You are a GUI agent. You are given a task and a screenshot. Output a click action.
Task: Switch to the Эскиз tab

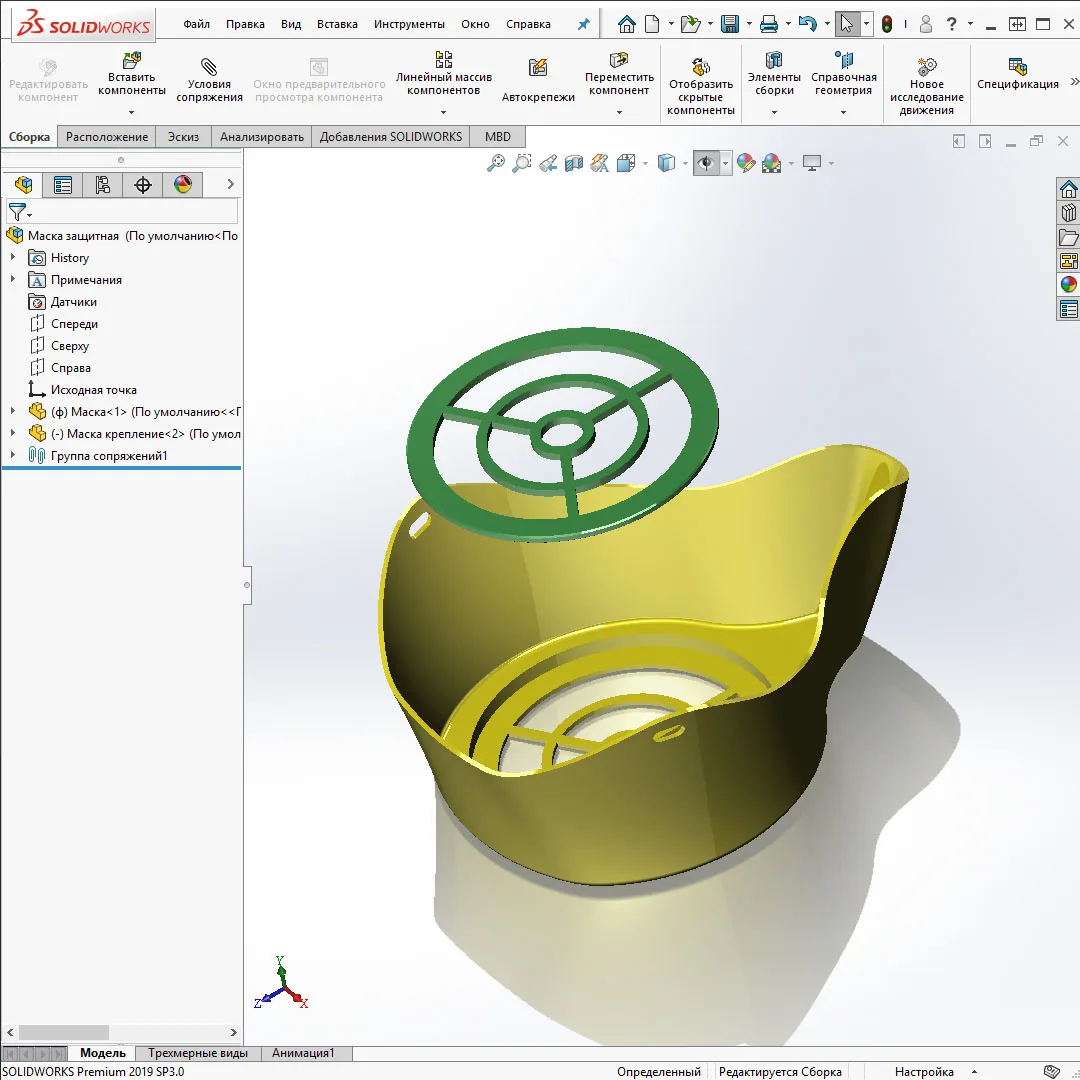click(183, 137)
